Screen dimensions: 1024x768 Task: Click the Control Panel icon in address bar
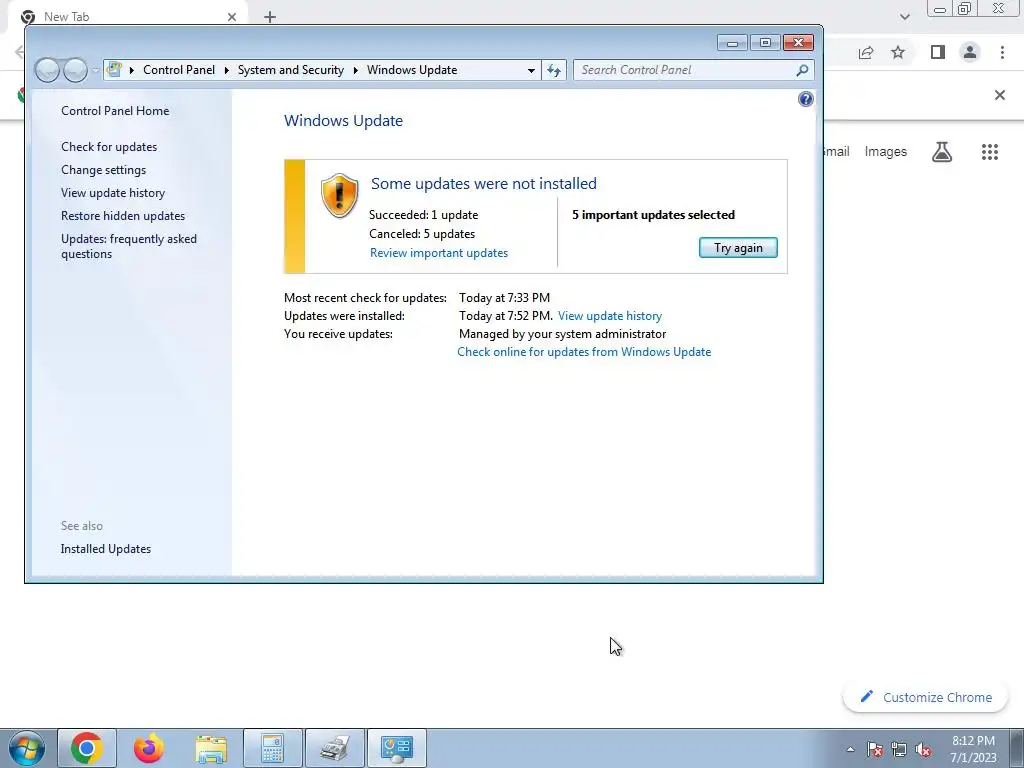[114, 69]
